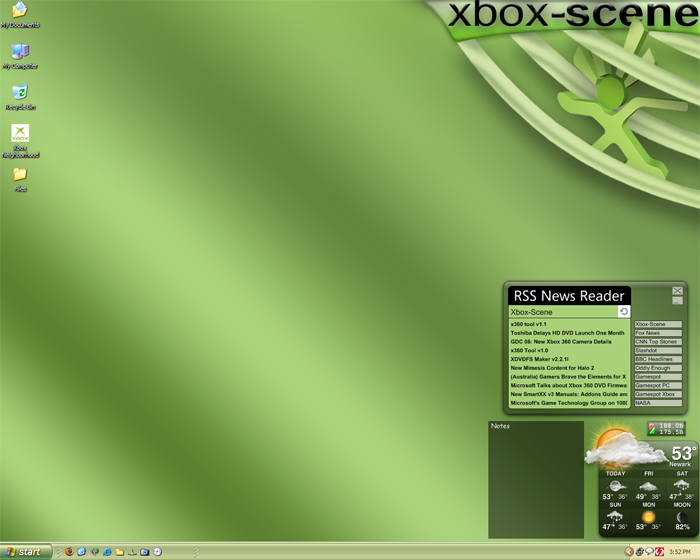700x560 pixels.
Task: Open 'XDVDFS Maker v2.2.1' headline
Action: point(539,359)
